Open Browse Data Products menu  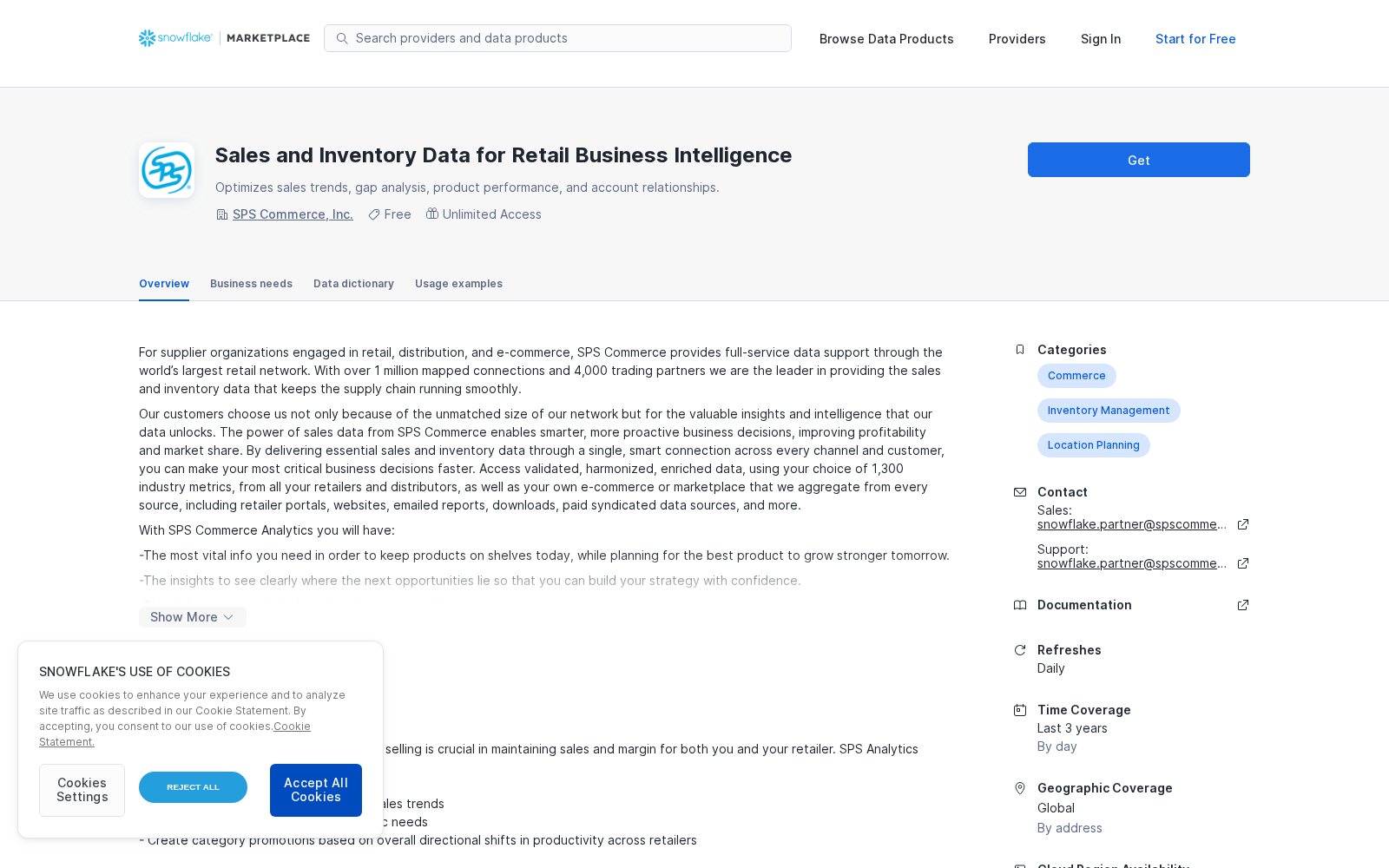coord(886,39)
